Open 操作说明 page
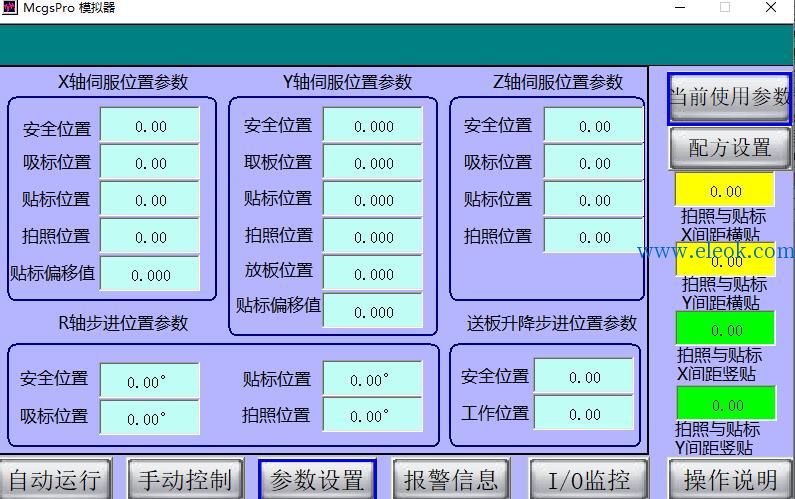The height and width of the screenshot is (499, 795). tap(731, 479)
